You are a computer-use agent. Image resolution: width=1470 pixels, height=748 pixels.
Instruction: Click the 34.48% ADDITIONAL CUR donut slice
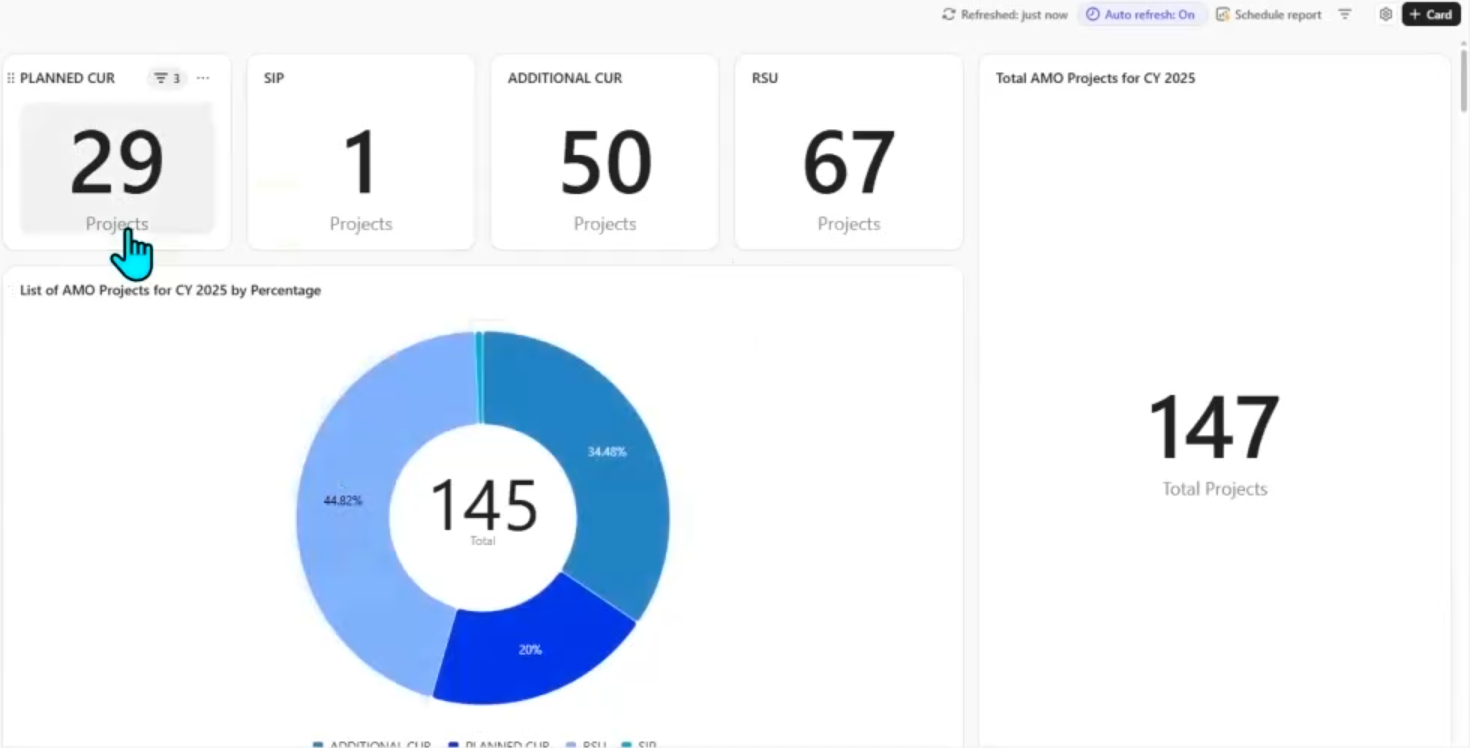point(600,450)
